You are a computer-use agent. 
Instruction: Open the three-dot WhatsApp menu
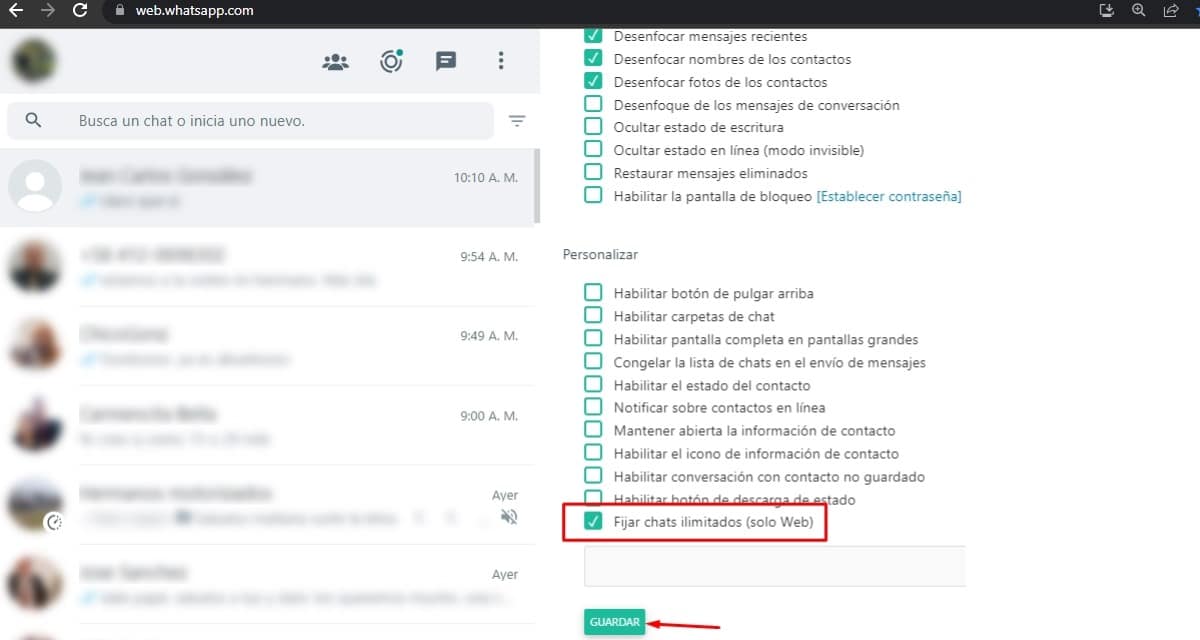tap(501, 61)
